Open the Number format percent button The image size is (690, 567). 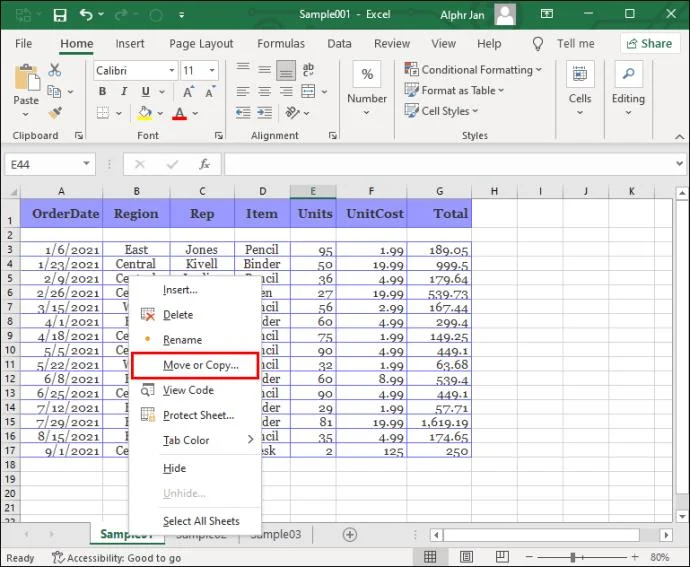[x=367, y=74]
